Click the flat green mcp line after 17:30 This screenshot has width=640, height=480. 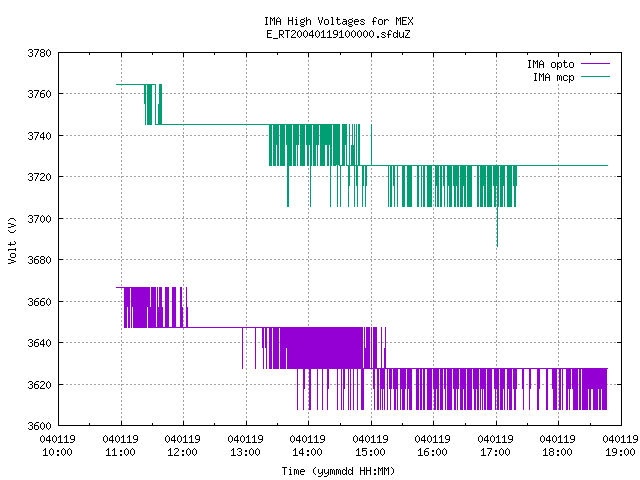tap(562, 165)
